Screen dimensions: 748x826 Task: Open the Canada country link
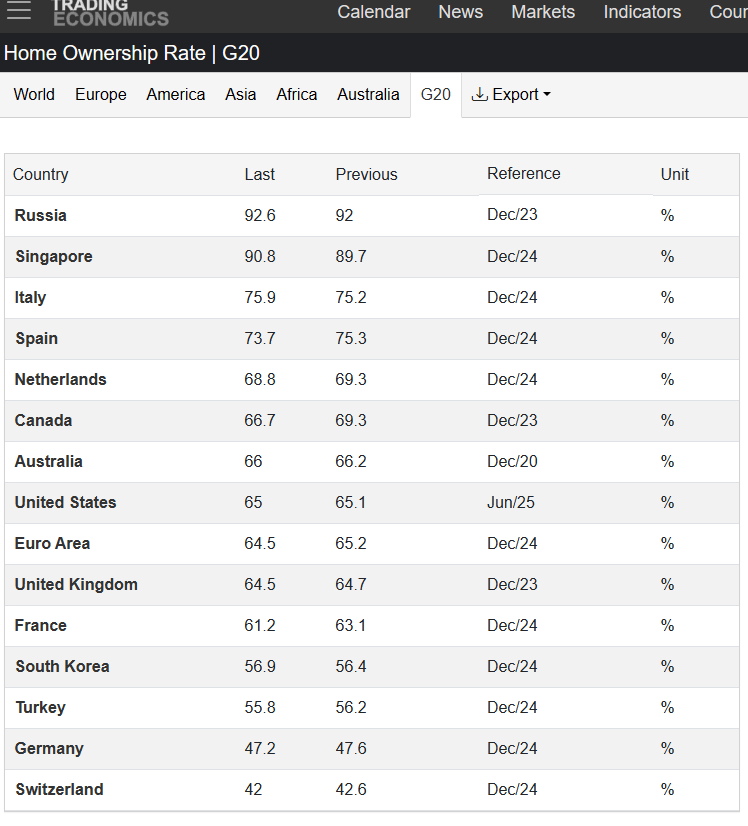click(x=43, y=420)
